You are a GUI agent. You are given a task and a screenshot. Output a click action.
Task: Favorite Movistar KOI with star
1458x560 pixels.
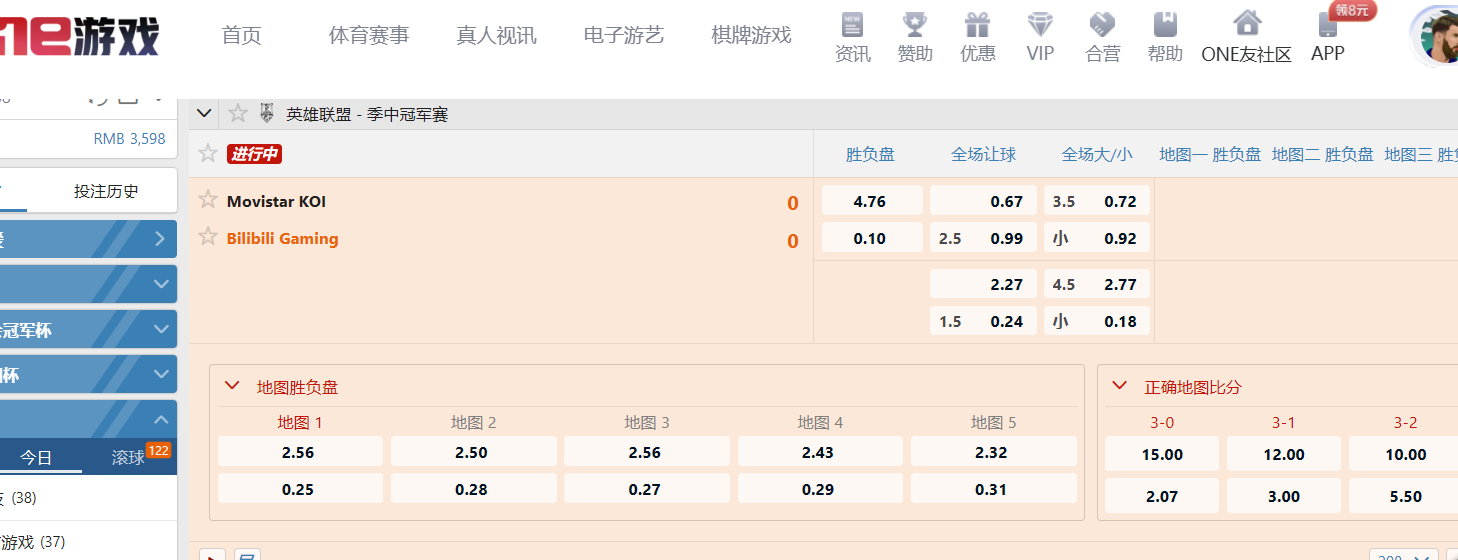click(208, 199)
